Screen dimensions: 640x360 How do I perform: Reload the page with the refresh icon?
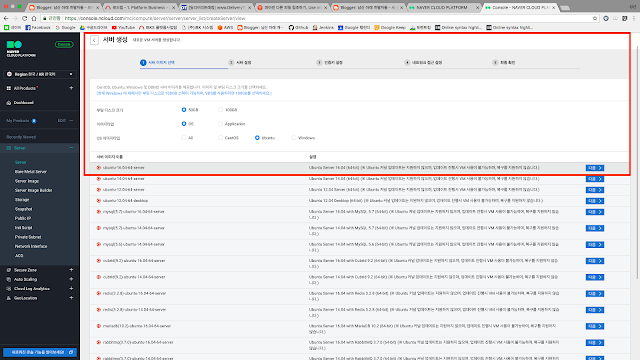pyautogui.click(x=24, y=18)
